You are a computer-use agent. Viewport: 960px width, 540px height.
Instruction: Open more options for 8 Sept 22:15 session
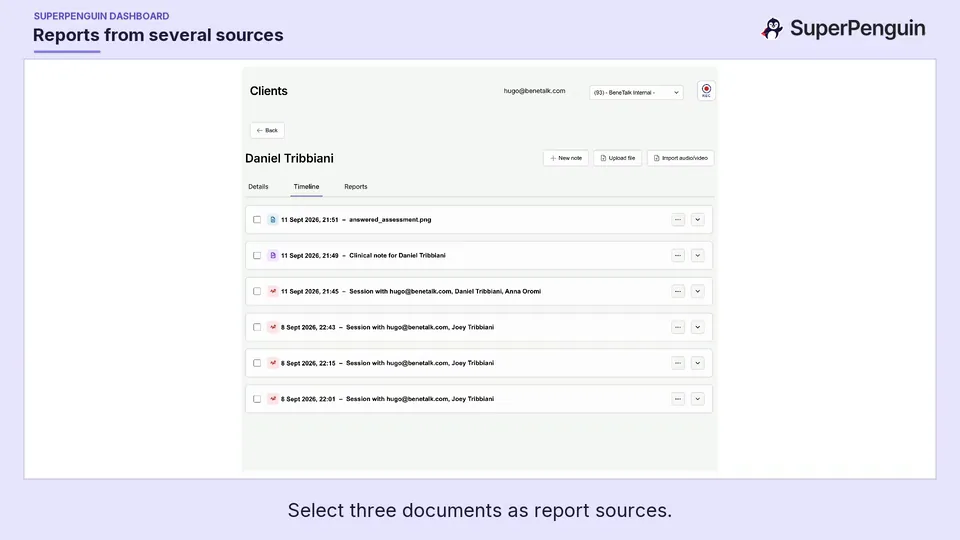click(x=678, y=363)
